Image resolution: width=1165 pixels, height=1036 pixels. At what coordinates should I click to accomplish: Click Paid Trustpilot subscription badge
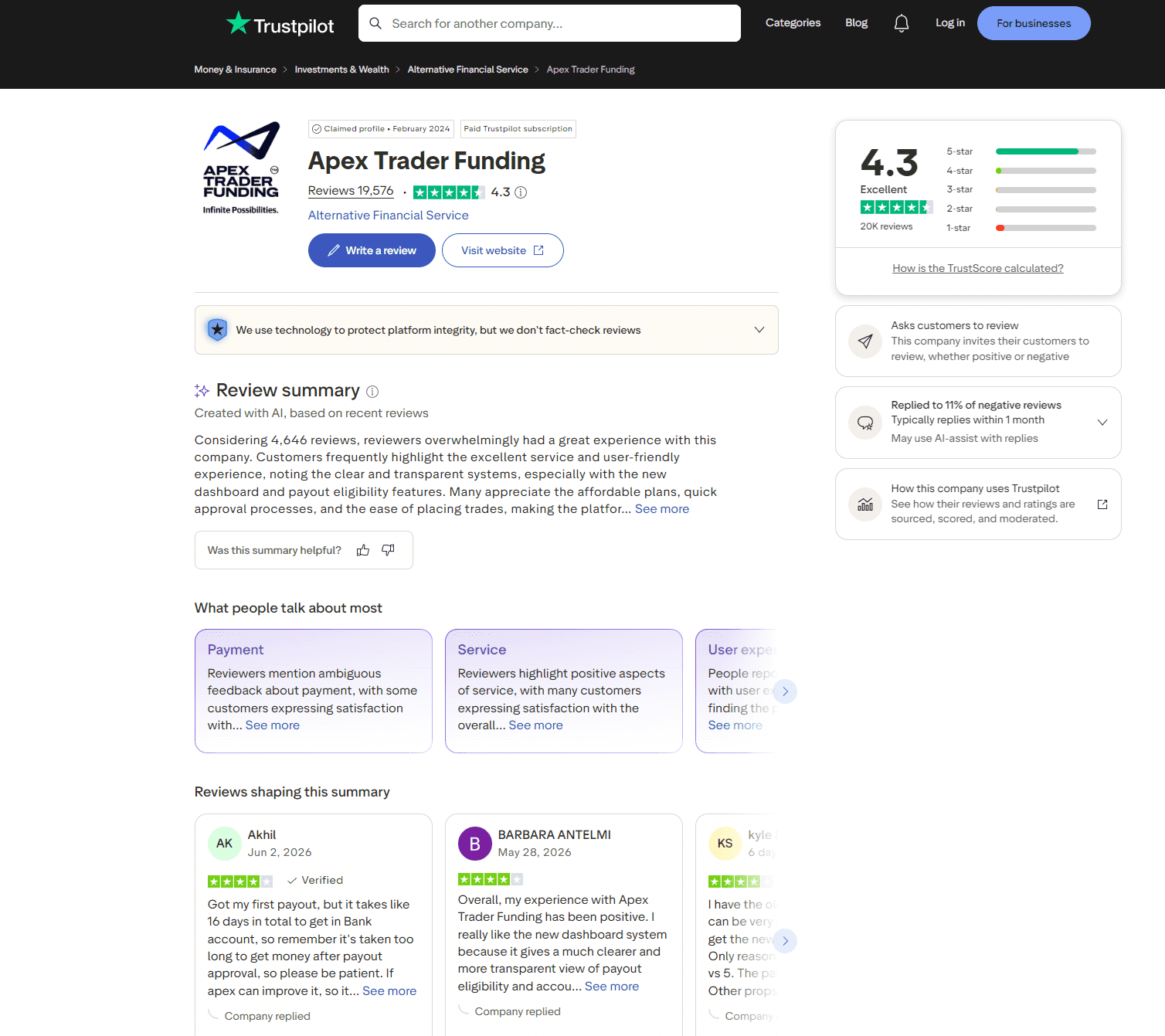click(x=518, y=129)
